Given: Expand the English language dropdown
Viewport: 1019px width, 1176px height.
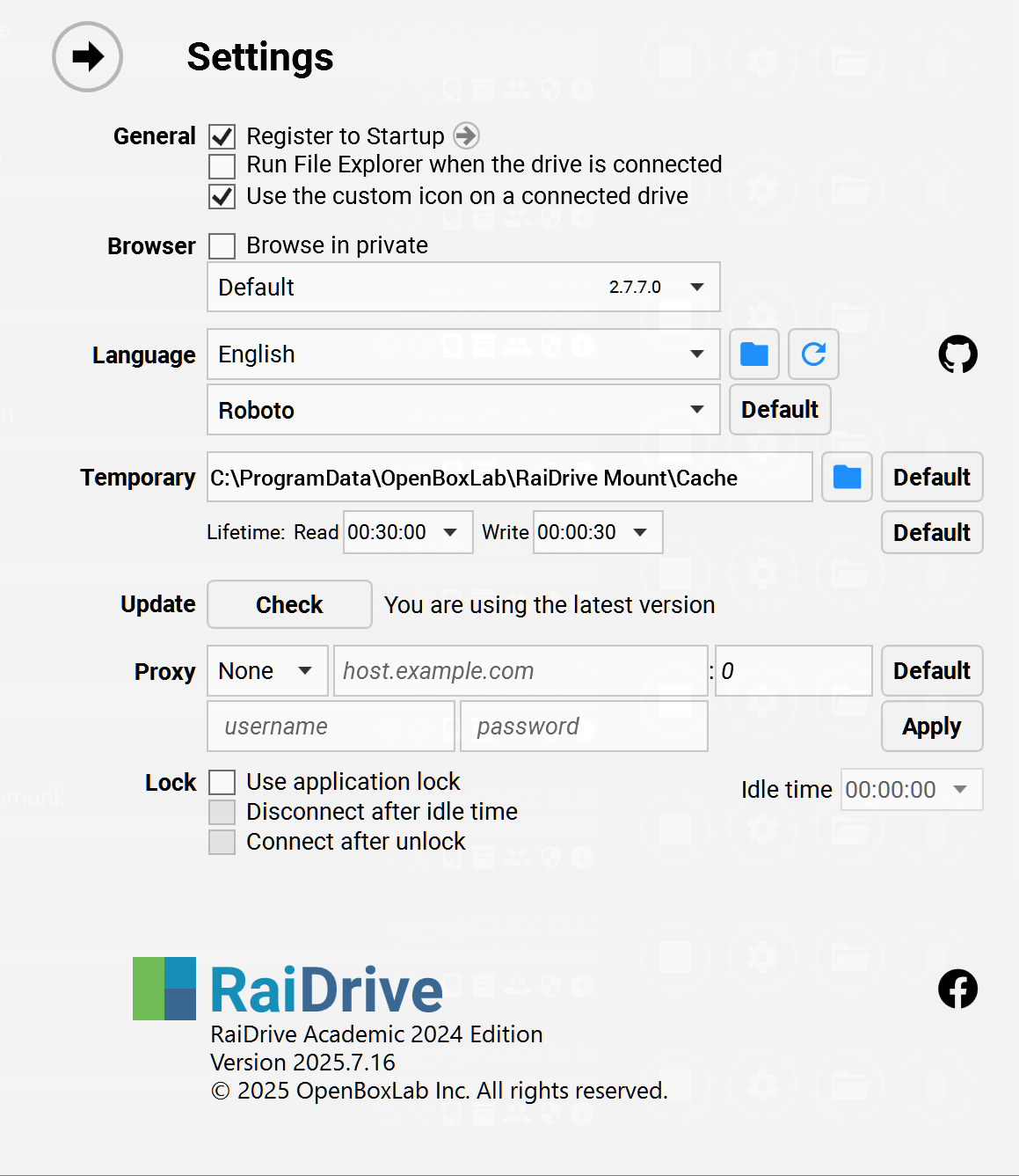Looking at the screenshot, I should click(x=463, y=354).
